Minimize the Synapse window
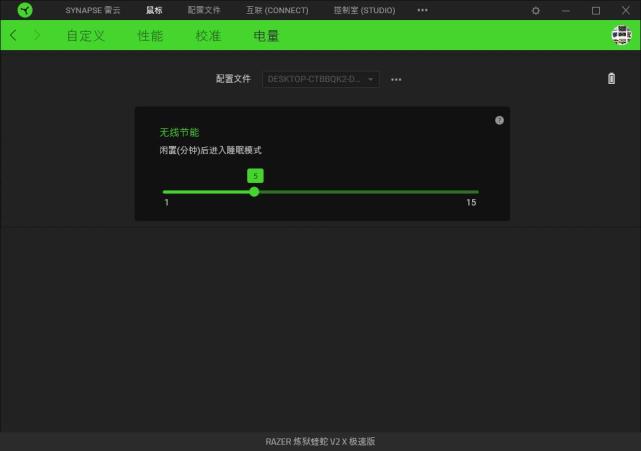This screenshot has width=641, height=451. pos(566,11)
